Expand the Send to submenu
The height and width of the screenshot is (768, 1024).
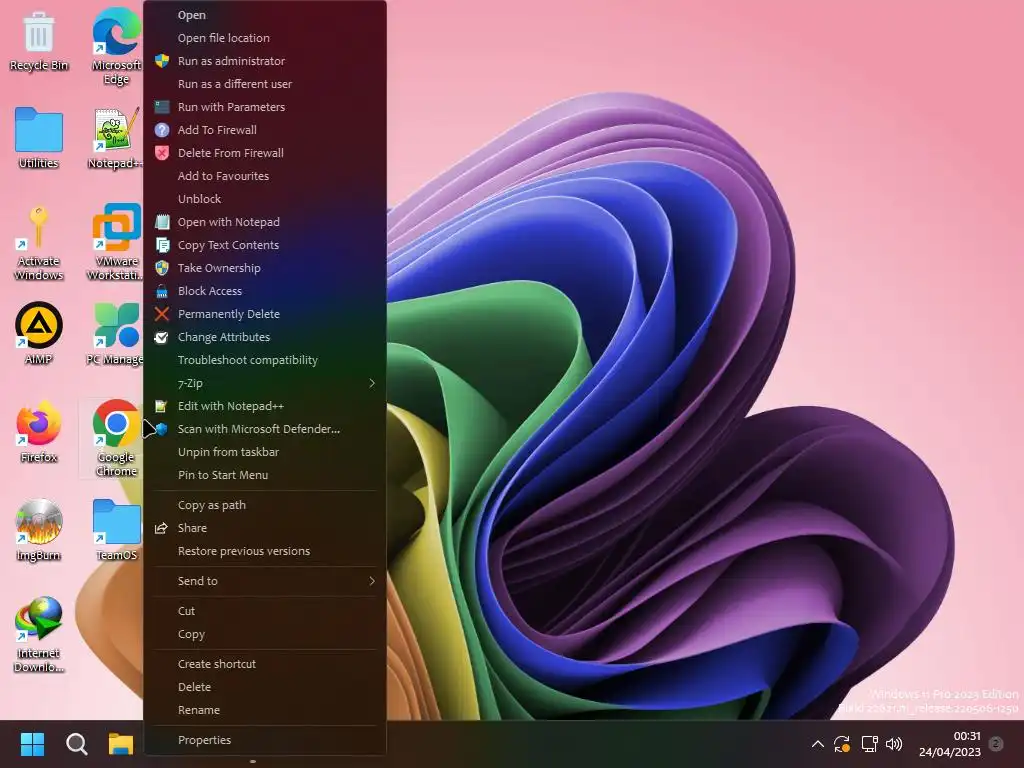264,581
